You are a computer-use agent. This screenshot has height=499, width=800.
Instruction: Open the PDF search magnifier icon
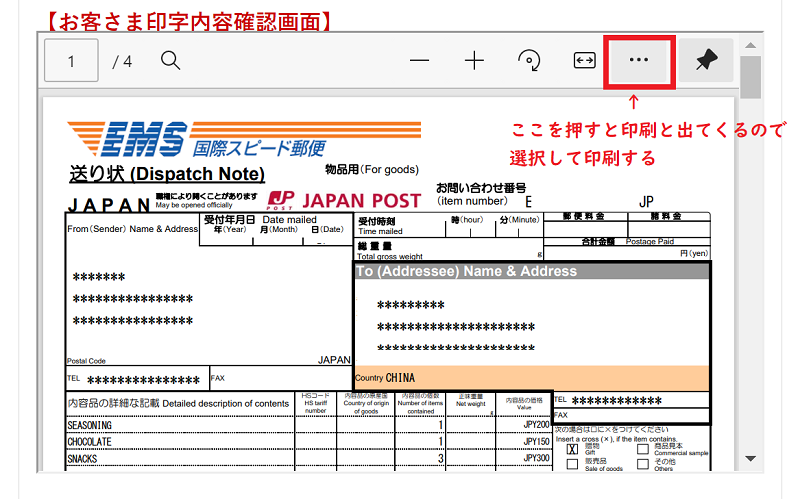pyautogui.click(x=170, y=61)
